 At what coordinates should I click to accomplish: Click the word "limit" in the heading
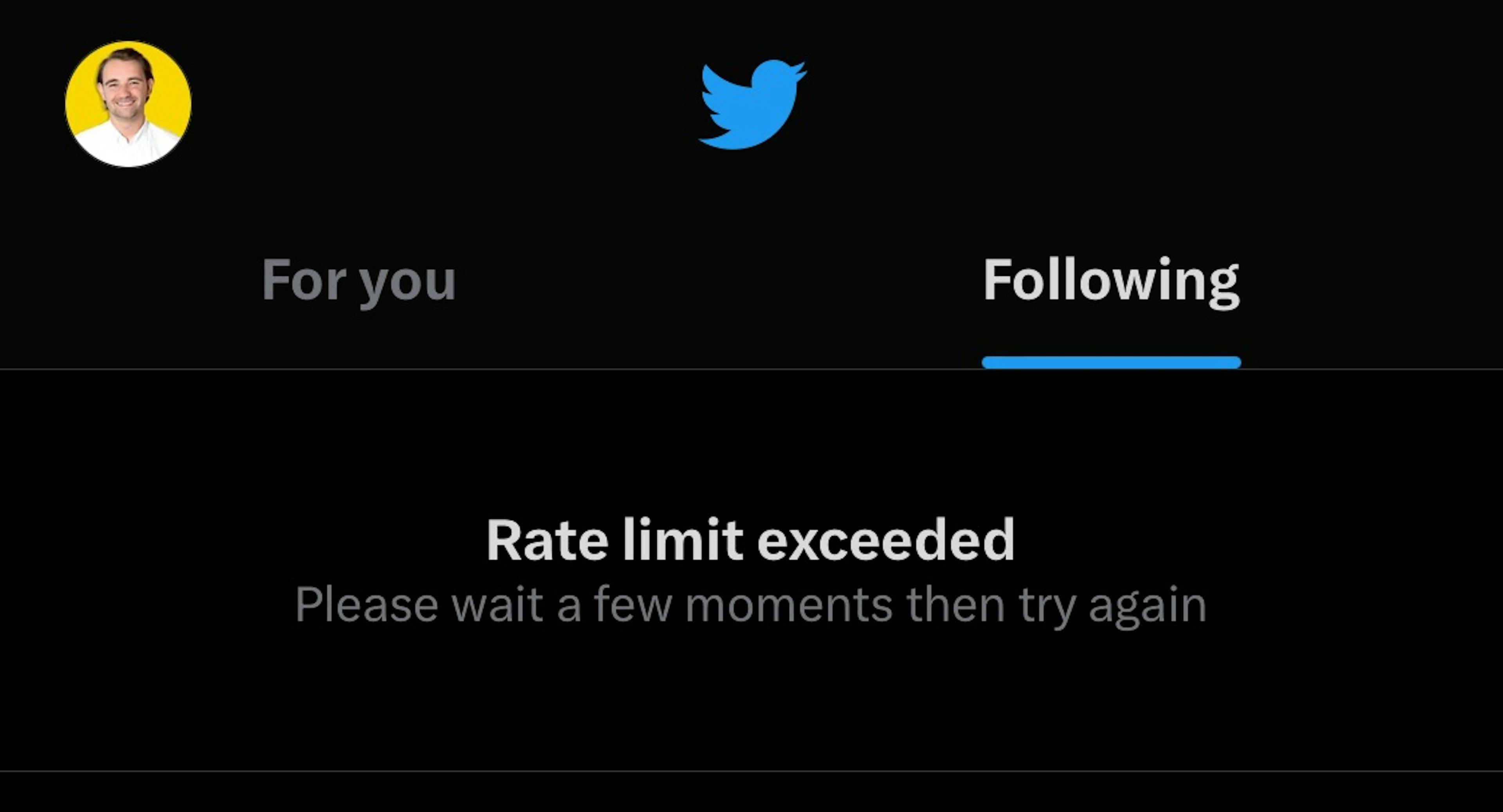point(683,540)
